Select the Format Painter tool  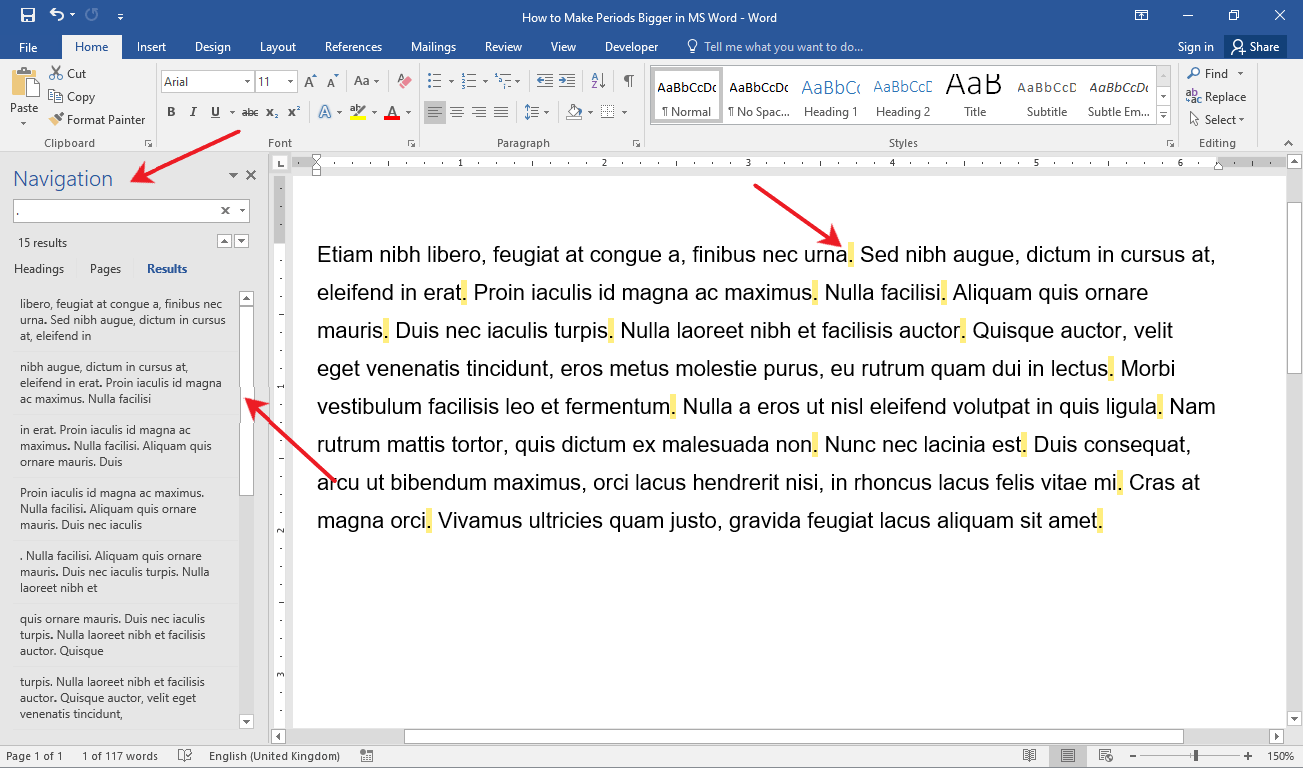pos(97,119)
